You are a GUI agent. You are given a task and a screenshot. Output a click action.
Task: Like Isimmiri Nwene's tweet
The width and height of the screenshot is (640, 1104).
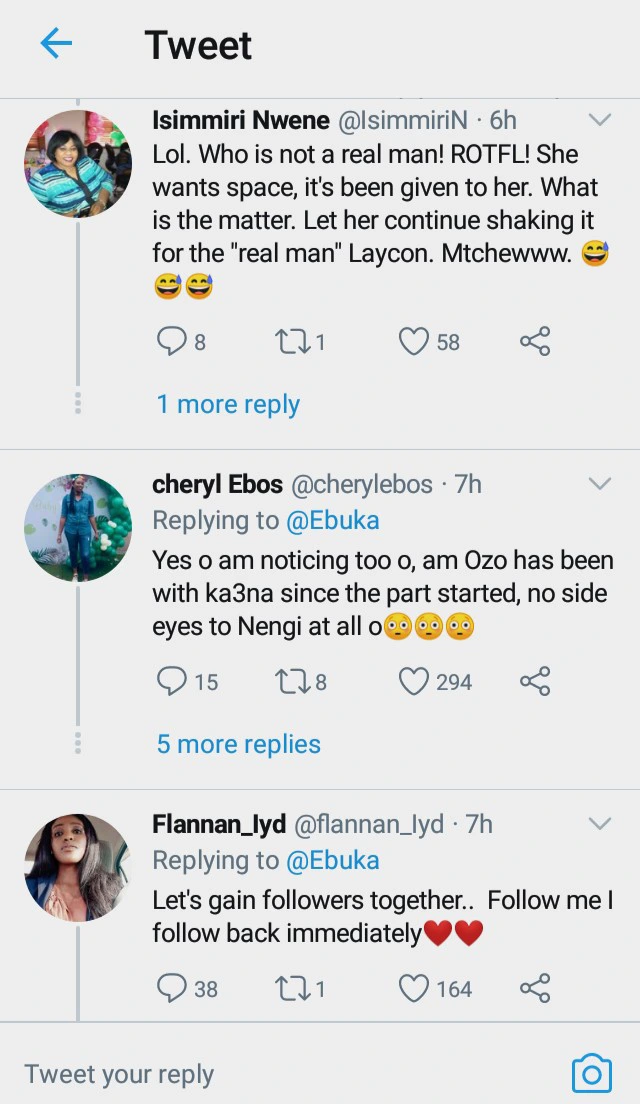click(x=413, y=342)
